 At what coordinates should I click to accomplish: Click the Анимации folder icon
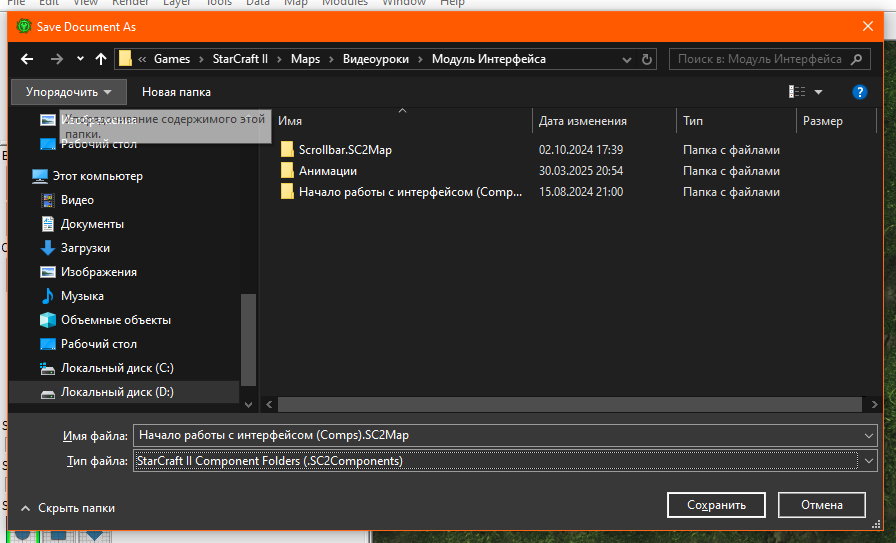287,171
